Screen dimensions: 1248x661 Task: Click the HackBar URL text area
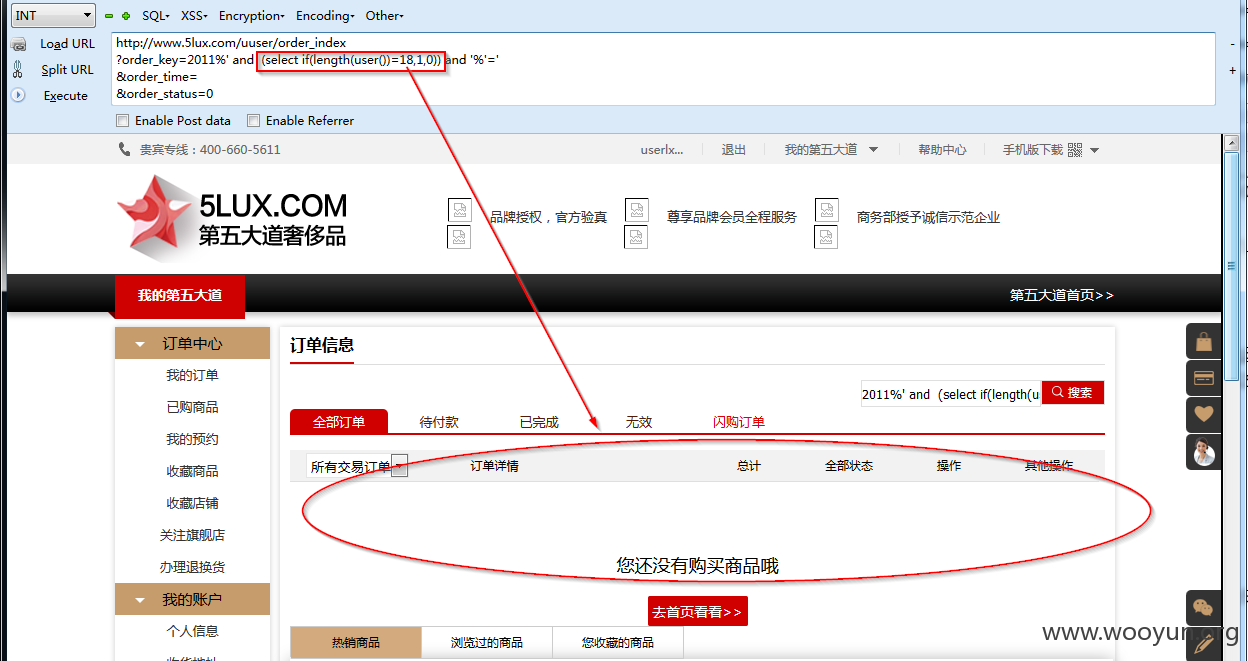point(663,68)
